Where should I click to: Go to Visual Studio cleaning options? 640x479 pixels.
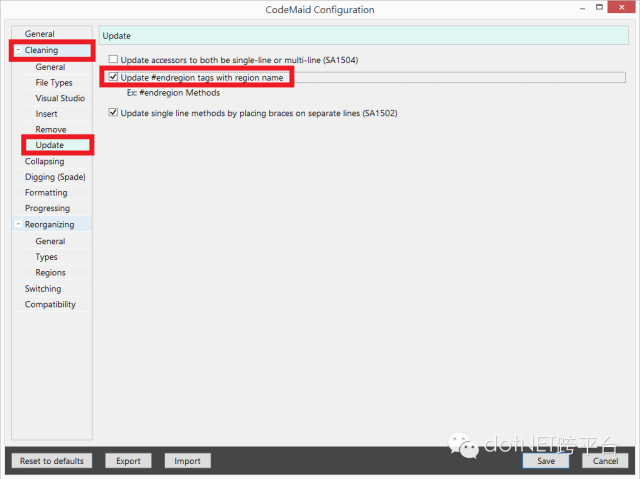(60, 98)
